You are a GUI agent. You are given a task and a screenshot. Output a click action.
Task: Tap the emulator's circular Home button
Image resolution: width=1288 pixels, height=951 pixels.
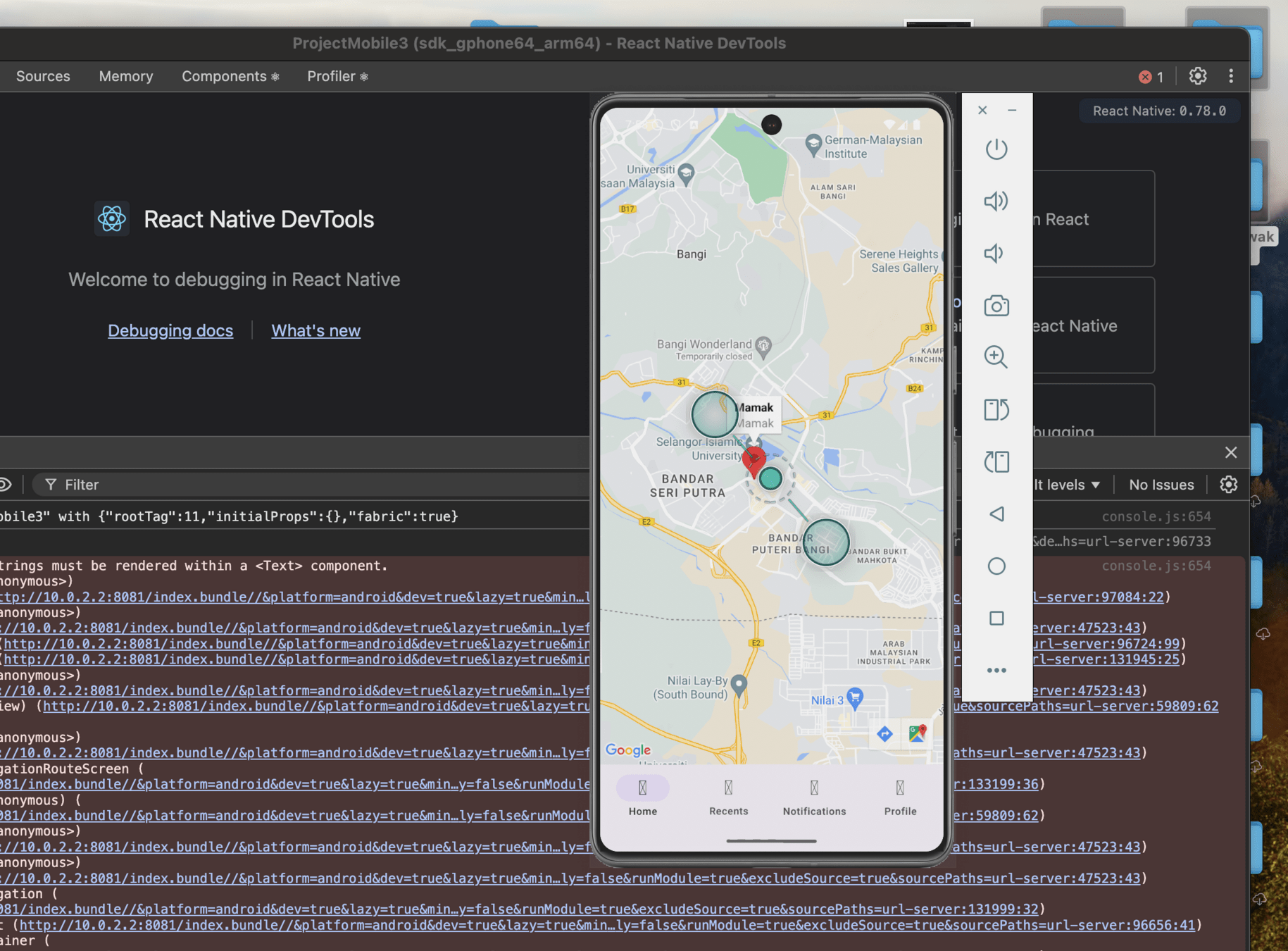pyautogui.click(x=996, y=566)
